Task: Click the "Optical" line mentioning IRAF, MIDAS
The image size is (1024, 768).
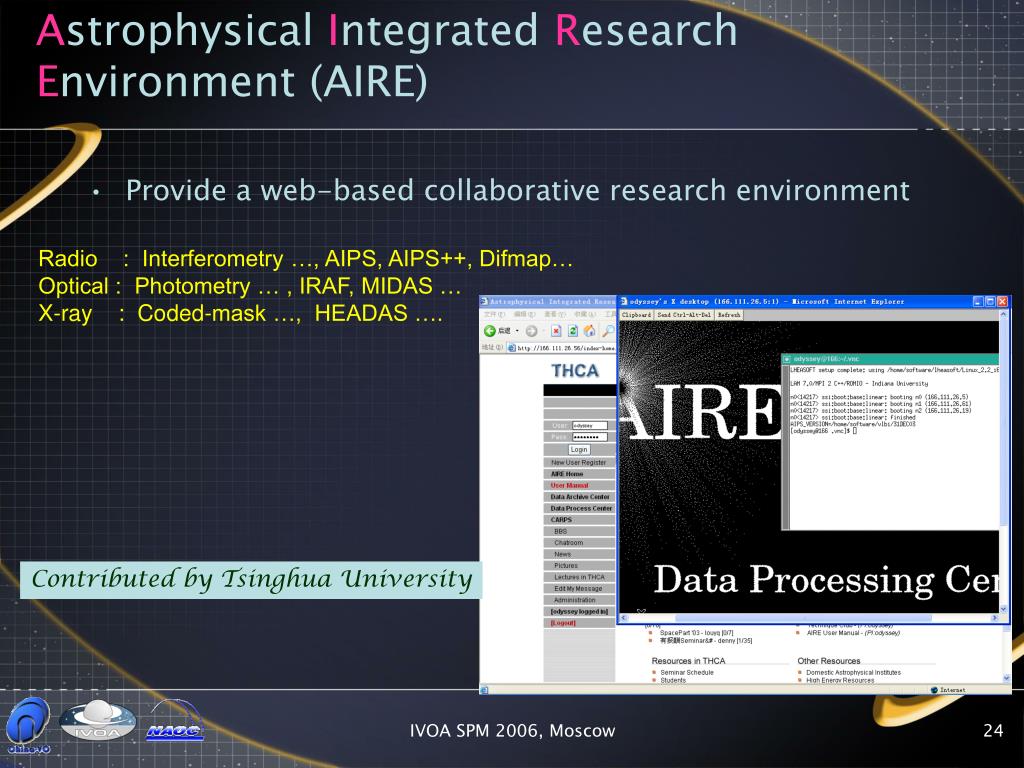Action: coord(249,286)
